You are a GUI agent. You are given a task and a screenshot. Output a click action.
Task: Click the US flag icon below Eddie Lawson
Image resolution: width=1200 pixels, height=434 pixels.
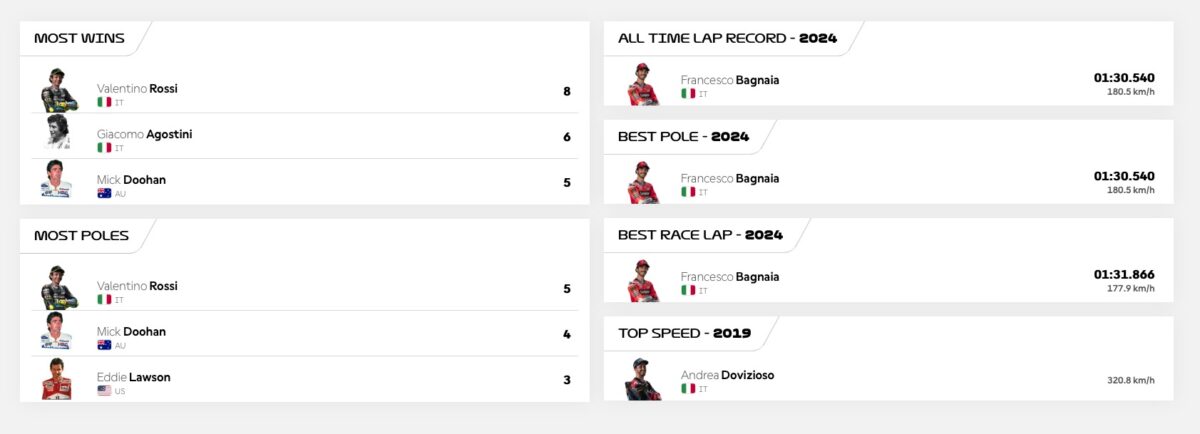[x=104, y=391]
